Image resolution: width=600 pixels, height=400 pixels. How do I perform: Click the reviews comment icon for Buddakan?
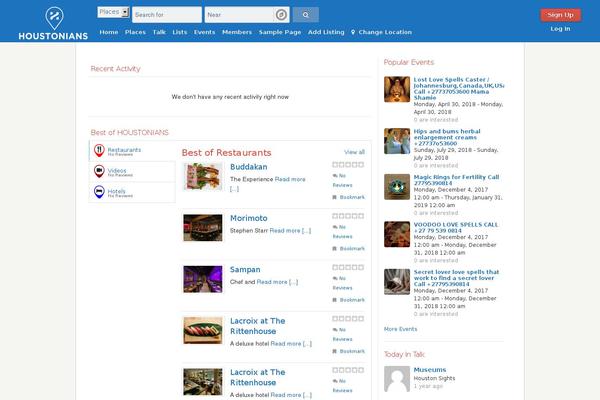point(335,176)
